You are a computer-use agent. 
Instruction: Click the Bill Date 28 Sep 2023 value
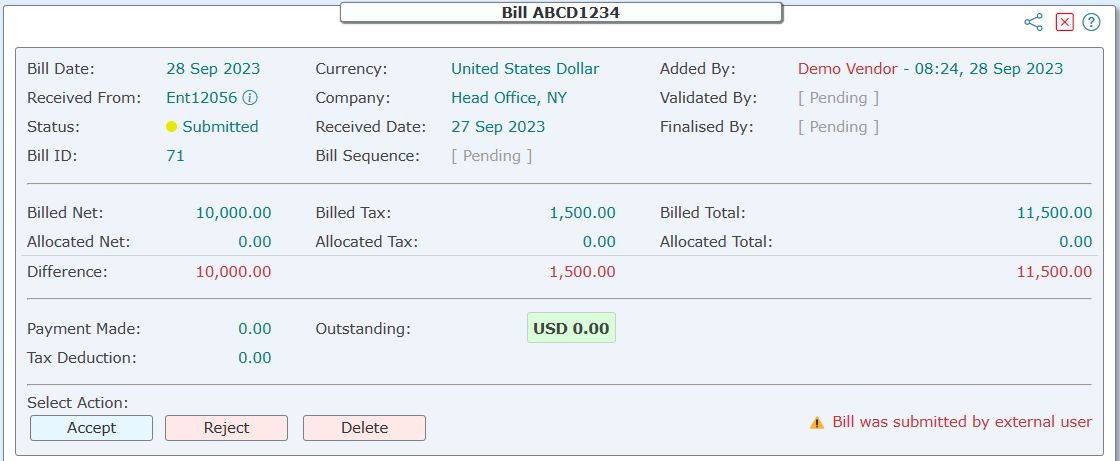click(214, 69)
